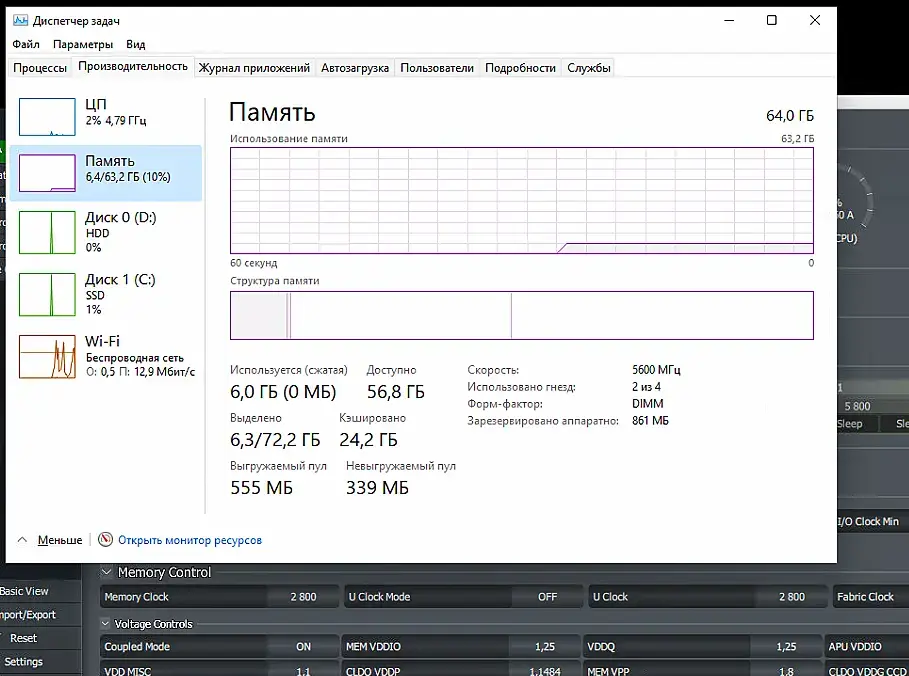Collapse the Memory Control section
The height and width of the screenshot is (676, 909).
coord(106,572)
